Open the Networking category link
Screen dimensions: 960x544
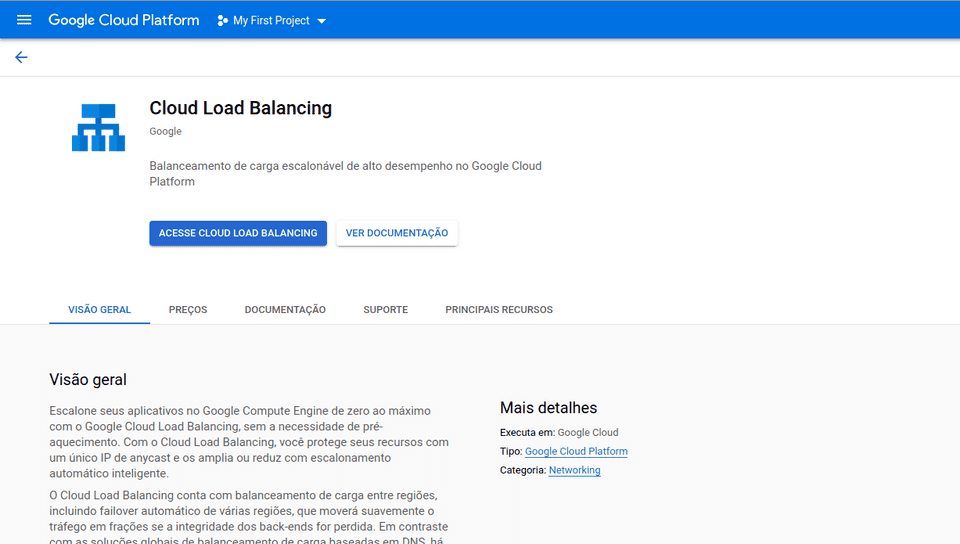[574, 470]
